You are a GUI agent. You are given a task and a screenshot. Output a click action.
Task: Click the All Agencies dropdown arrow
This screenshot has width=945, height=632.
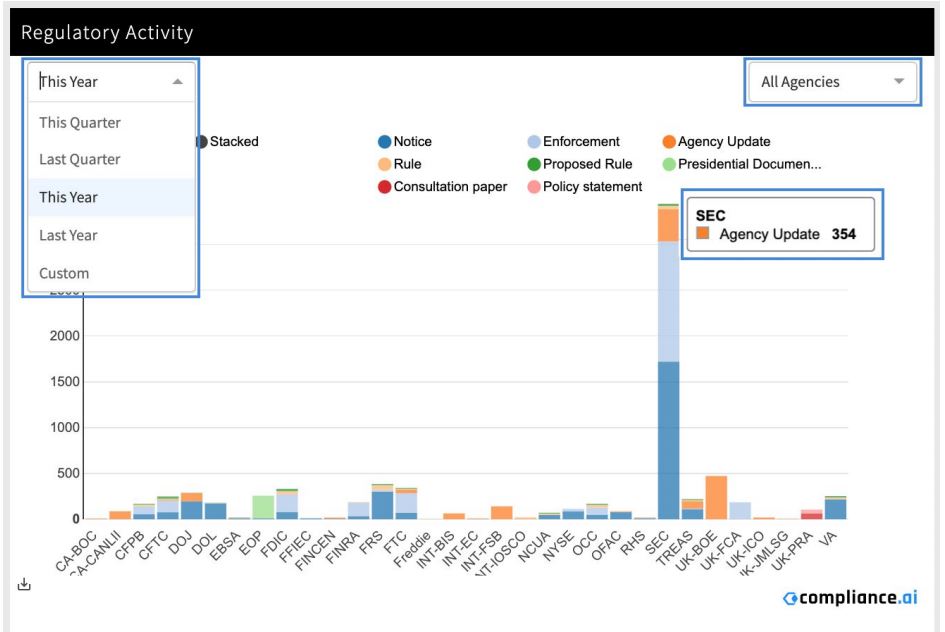pos(899,81)
